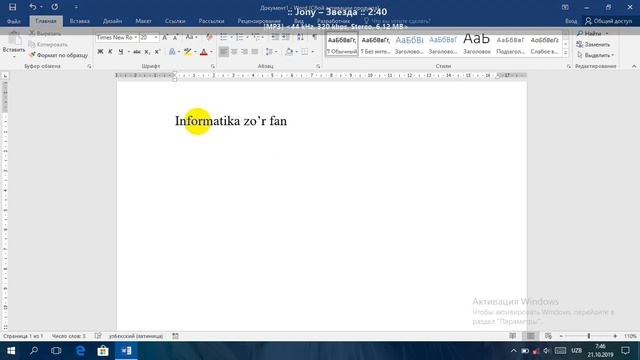This screenshot has height=360, width=640.
Task: Apply the Обычный style
Action: tap(342, 45)
